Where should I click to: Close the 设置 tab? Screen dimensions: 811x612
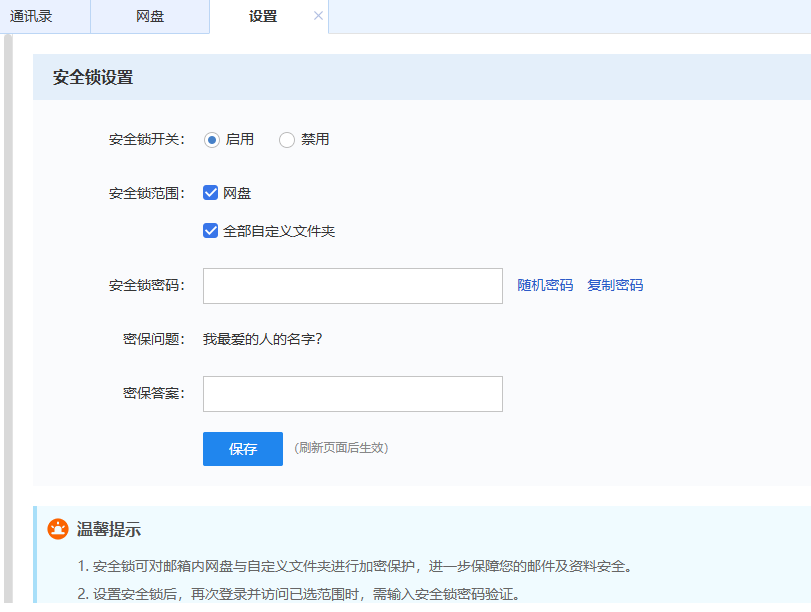pyautogui.click(x=318, y=16)
